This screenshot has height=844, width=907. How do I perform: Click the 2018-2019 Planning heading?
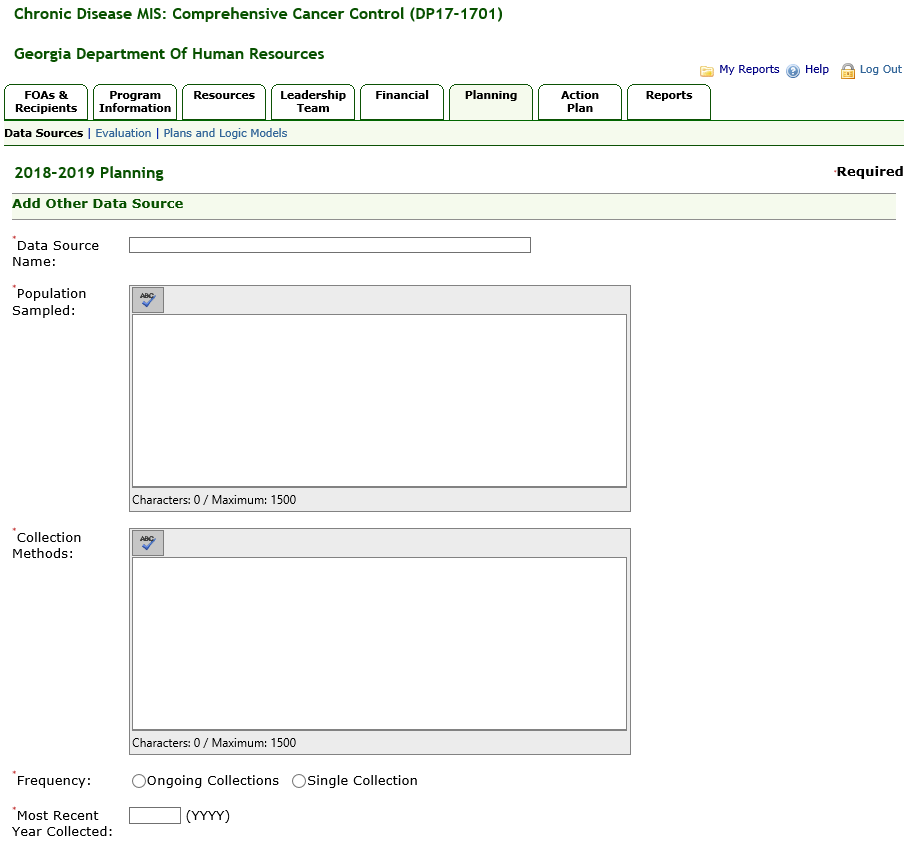click(89, 173)
